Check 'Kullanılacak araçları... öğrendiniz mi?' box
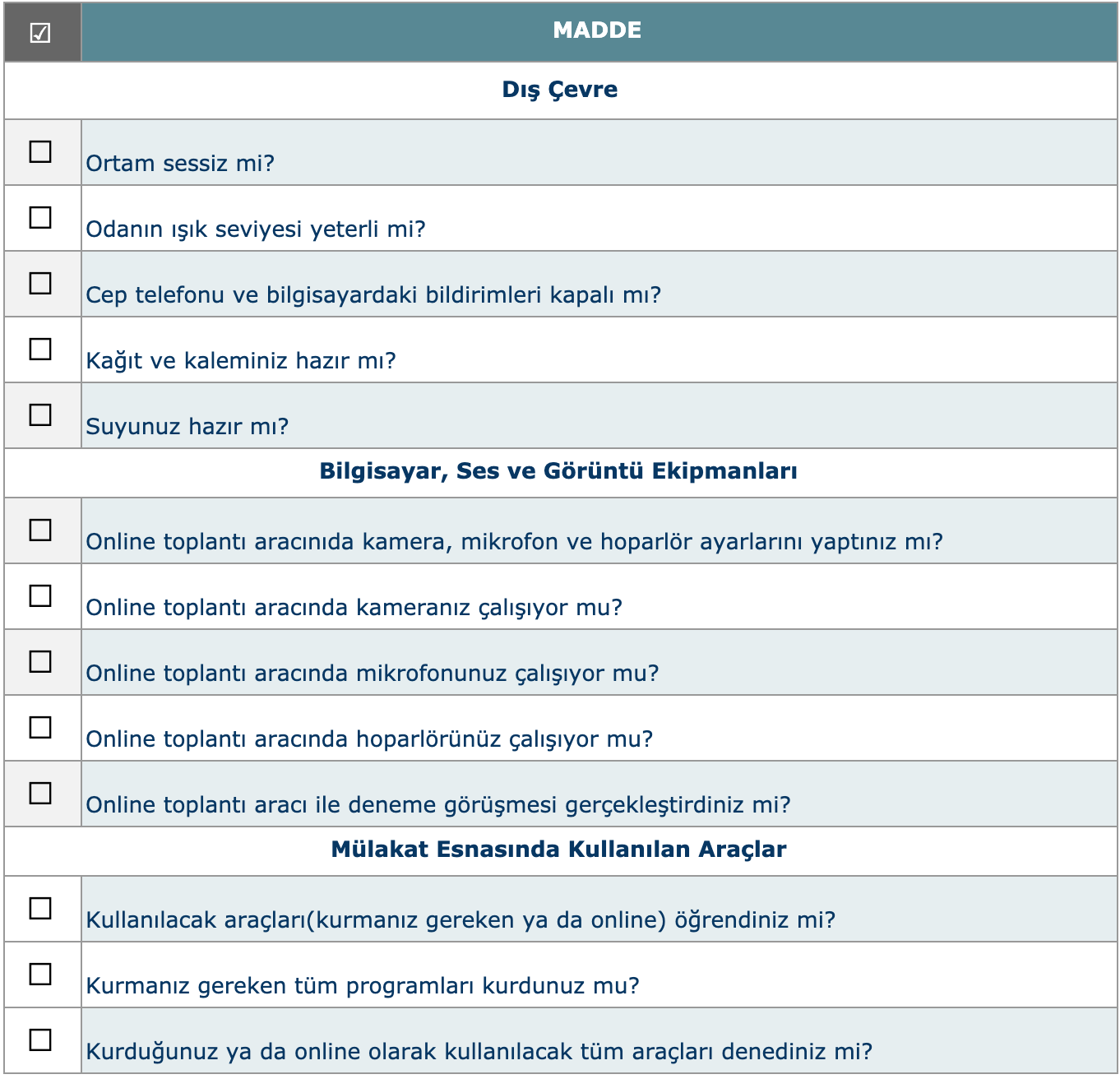Screen dimensions: 1120x1079 [40, 909]
